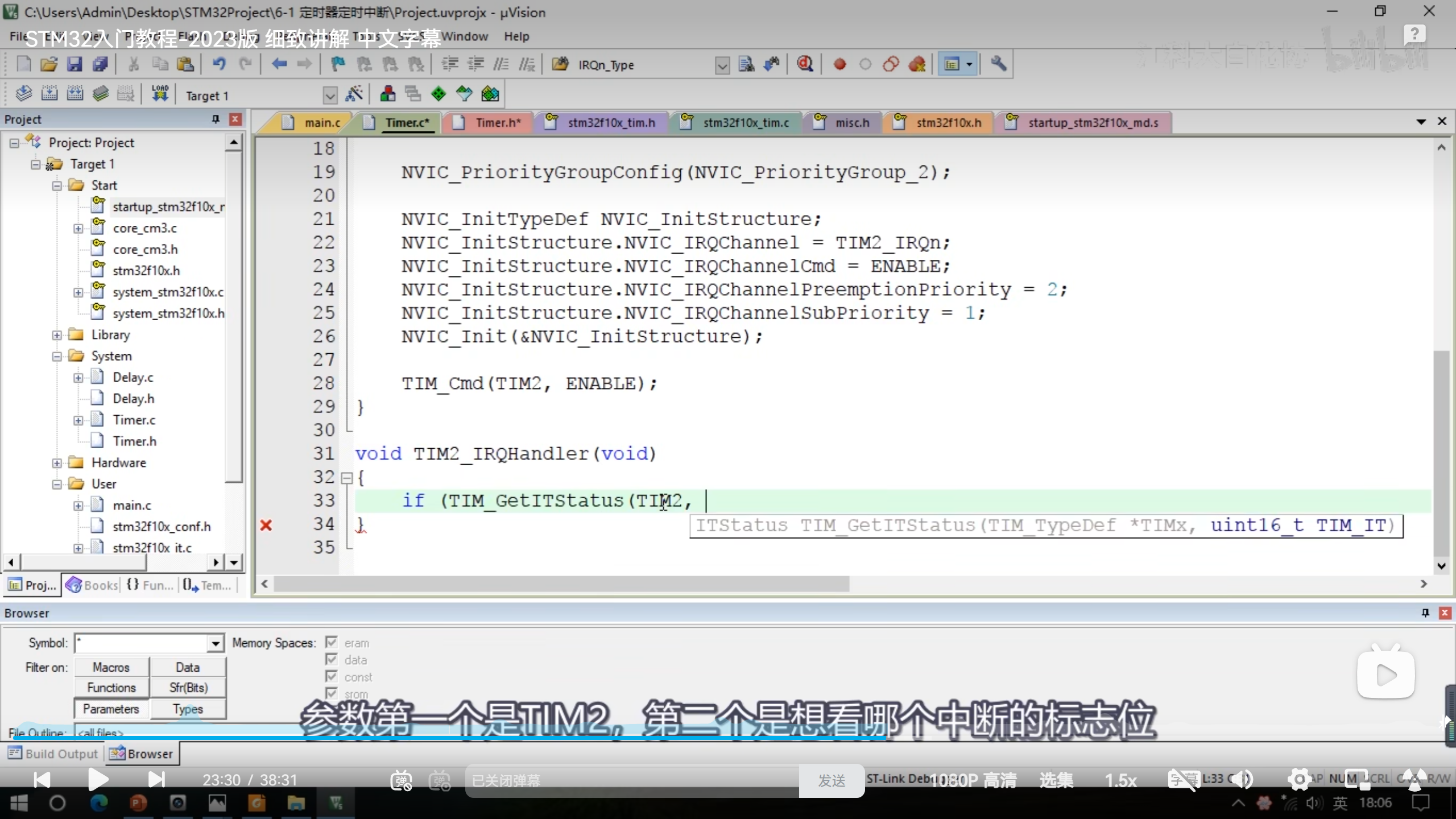Click the Save file toolbar icon
1456x819 pixels.
coord(75,64)
